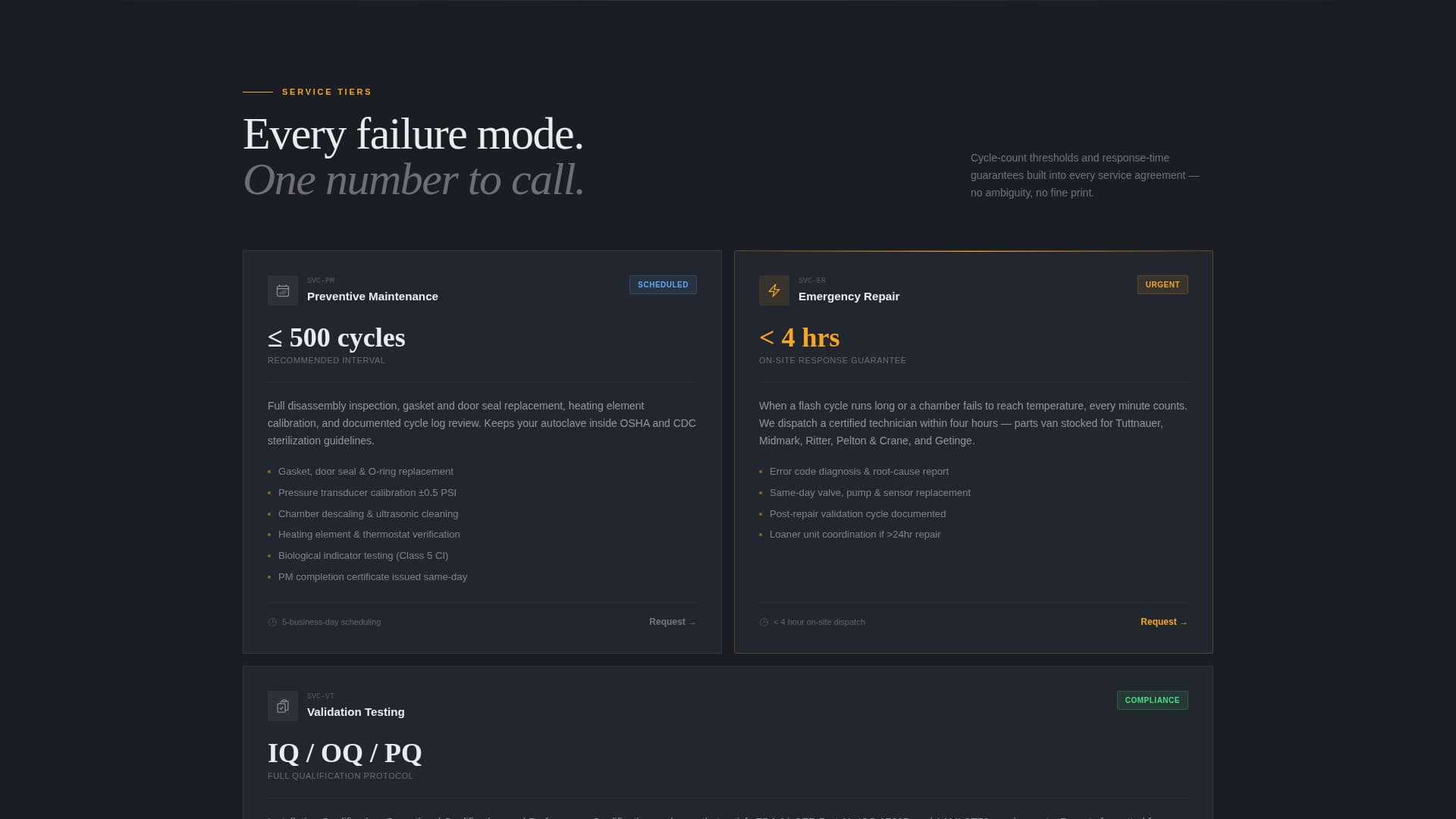Screen dimensions: 1456x819
Task: Expand the Validation Testing service card
Action: pos(726,739)
